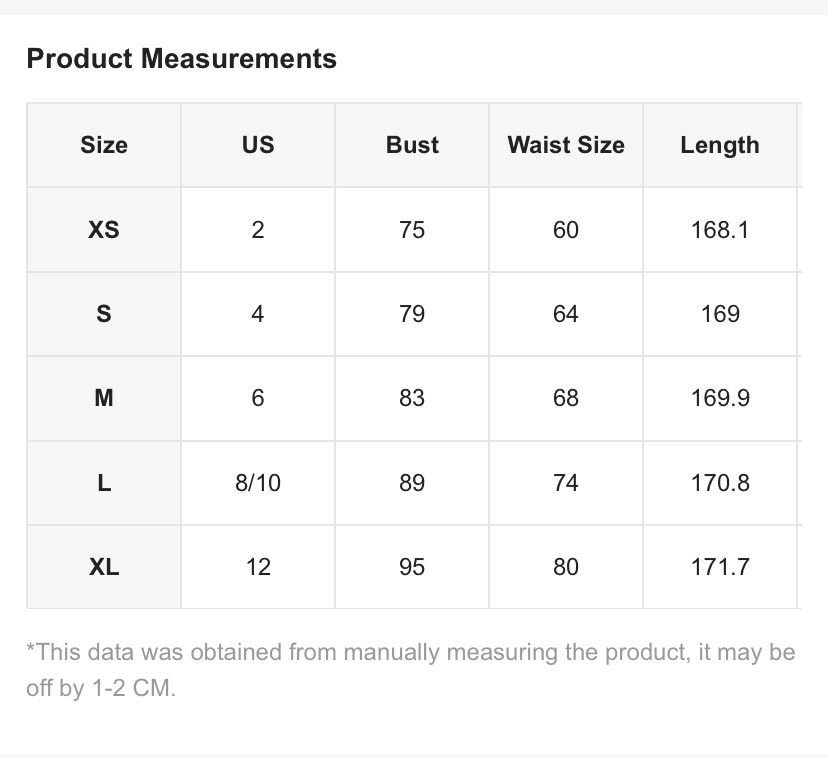This screenshot has width=828, height=758.
Task: Click the 168.1 length cell
Action: [720, 230]
